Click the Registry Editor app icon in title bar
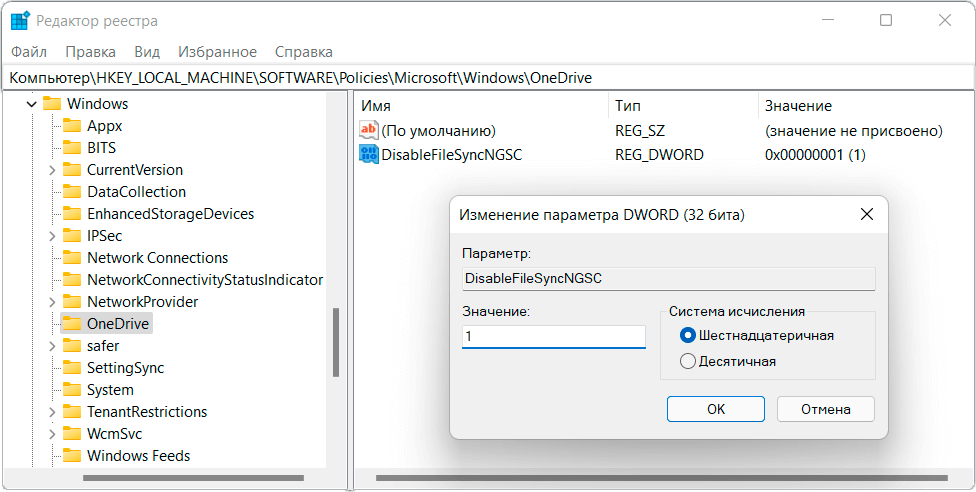976x492 pixels. coord(20,21)
